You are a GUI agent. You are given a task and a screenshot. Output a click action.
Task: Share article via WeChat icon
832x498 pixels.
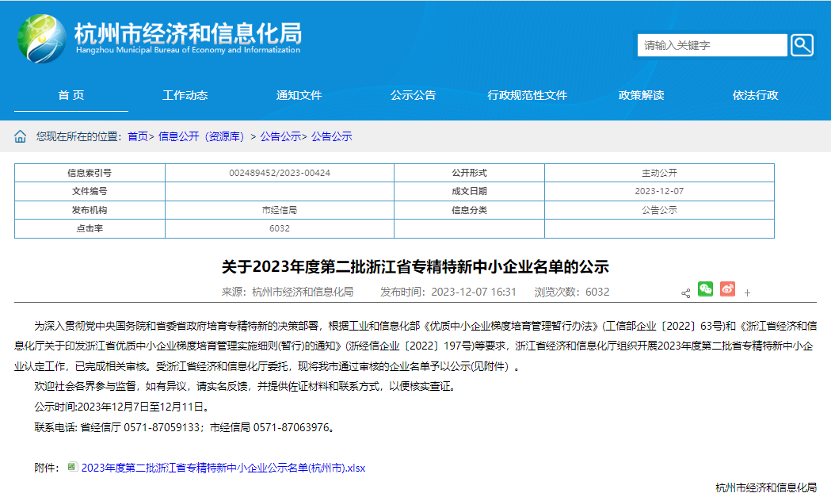click(x=705, y=289)
